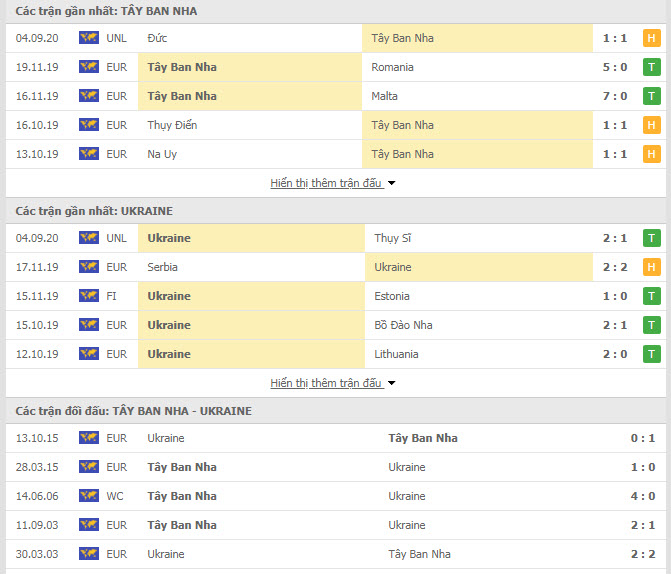Expand more Ukraine matches dropdown arrow

391,383
